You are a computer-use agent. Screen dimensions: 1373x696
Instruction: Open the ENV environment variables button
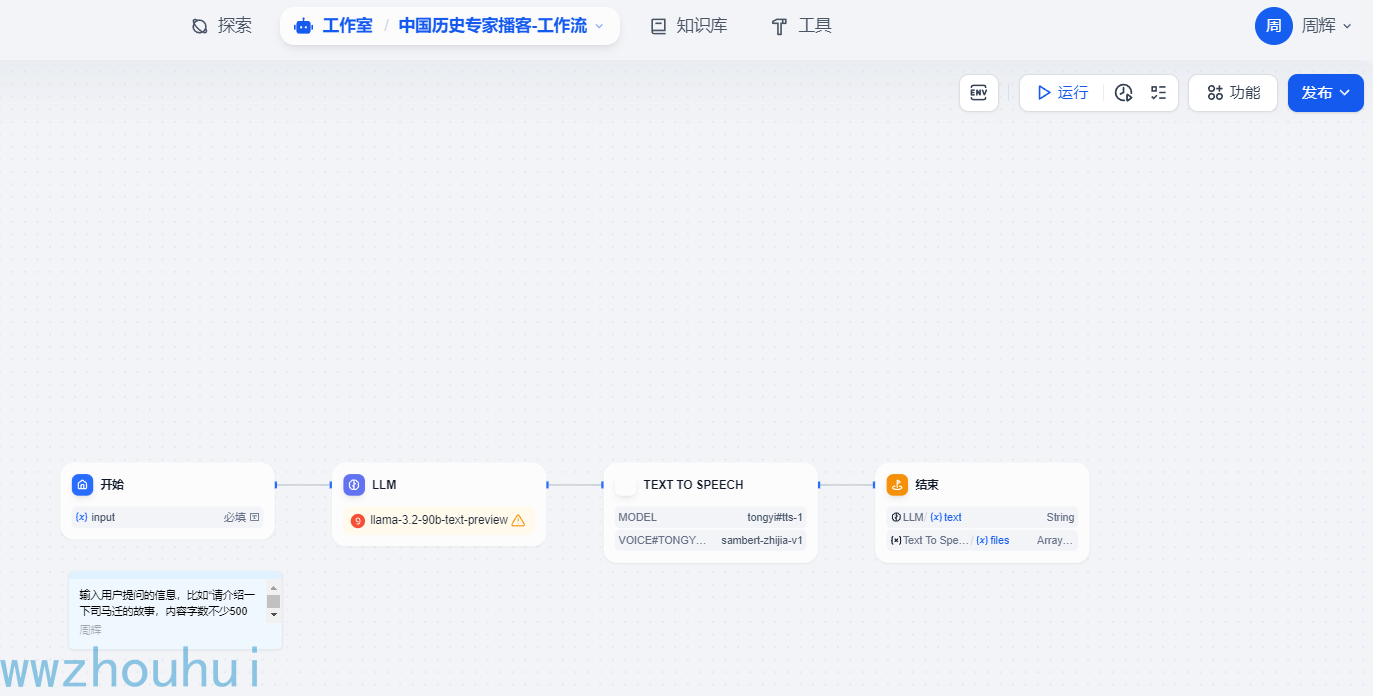click(x=979, y=93)
